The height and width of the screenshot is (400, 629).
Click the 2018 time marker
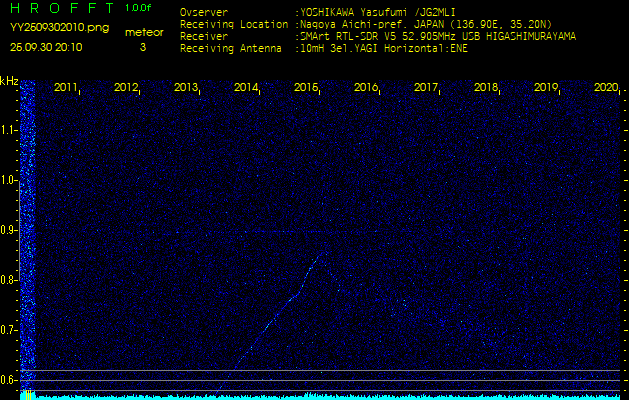[486, 88]
